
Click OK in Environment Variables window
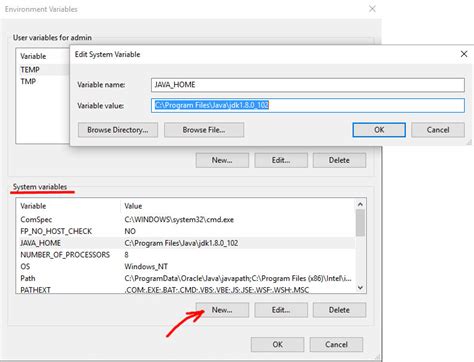277,344
